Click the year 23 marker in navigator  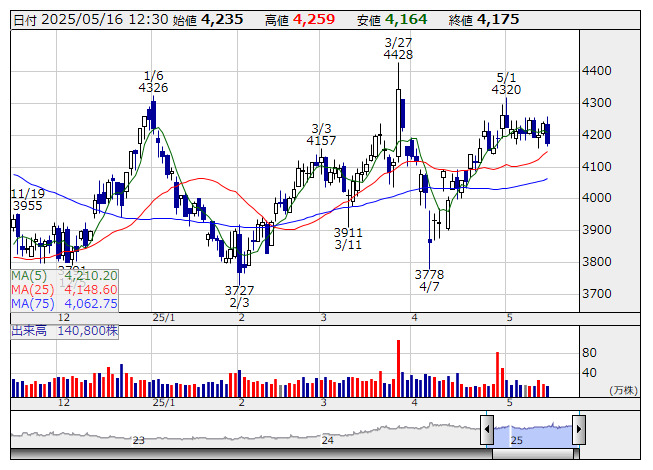coord(138,440)
